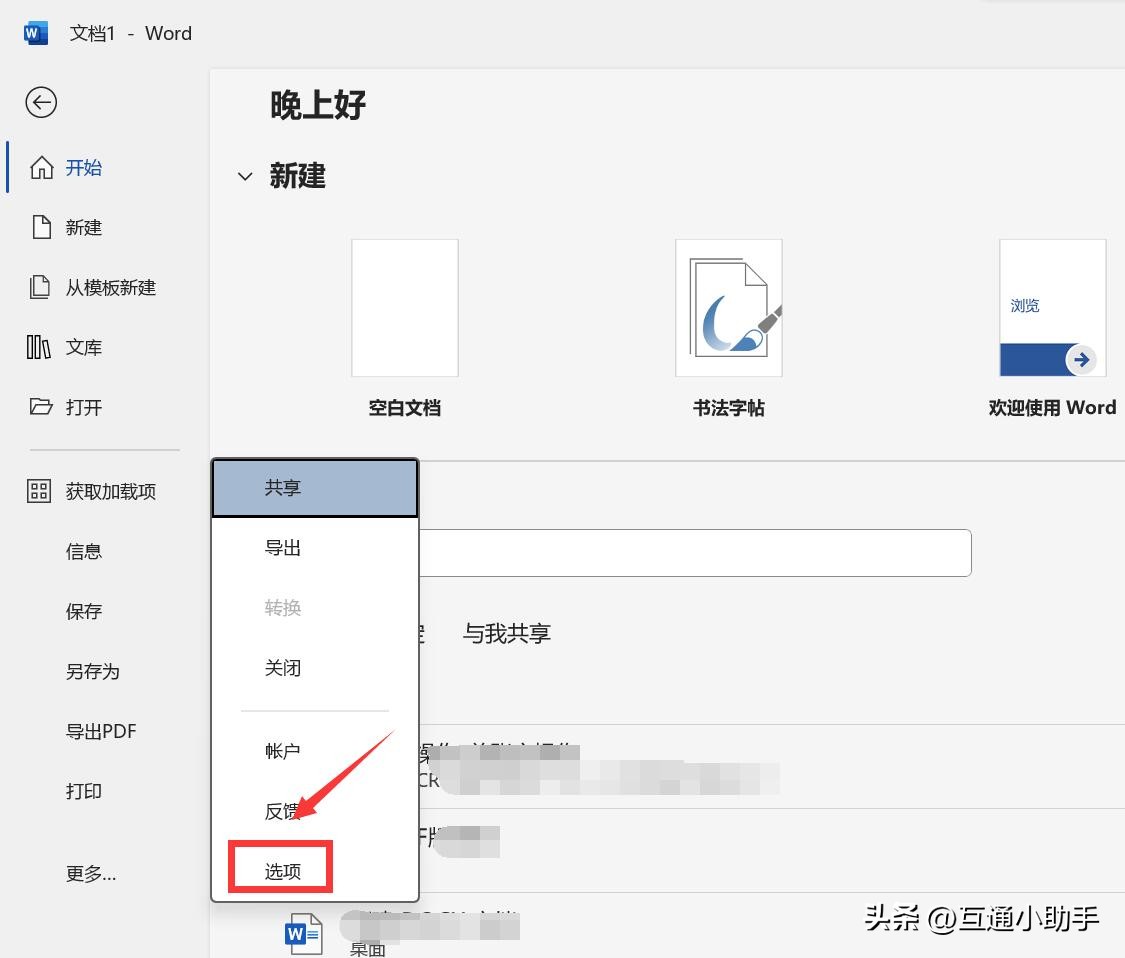Click the New (新建) page icon
The height and width of the screenshot is (958, 1125).
coord(41,228)
